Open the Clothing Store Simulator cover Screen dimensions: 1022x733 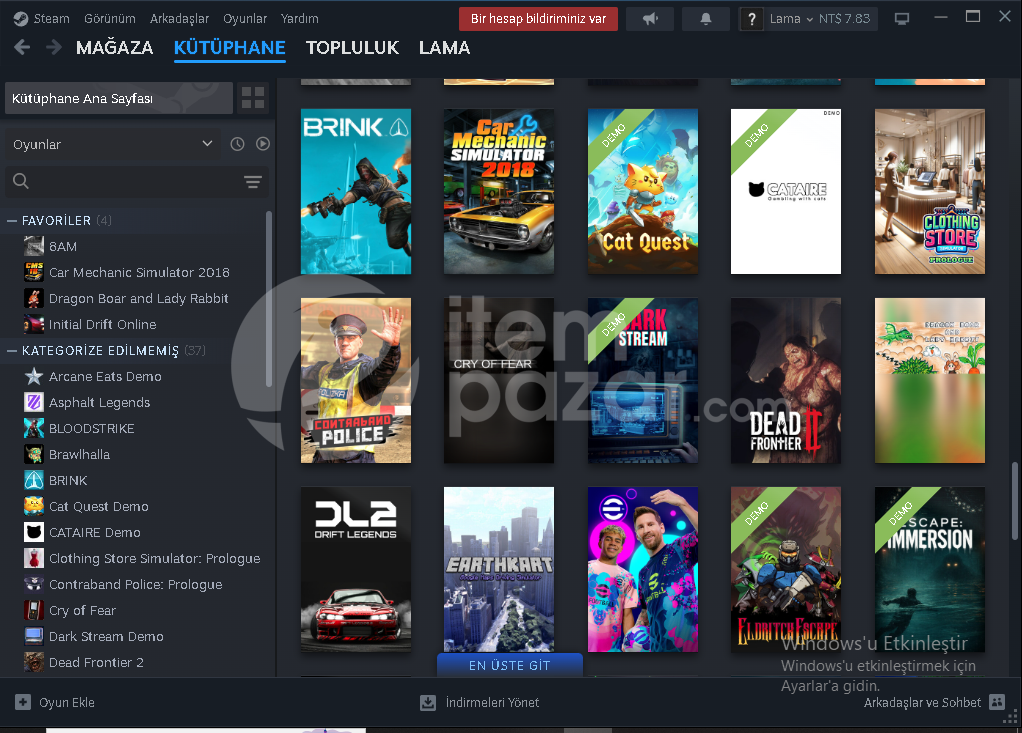pos(929,192)
